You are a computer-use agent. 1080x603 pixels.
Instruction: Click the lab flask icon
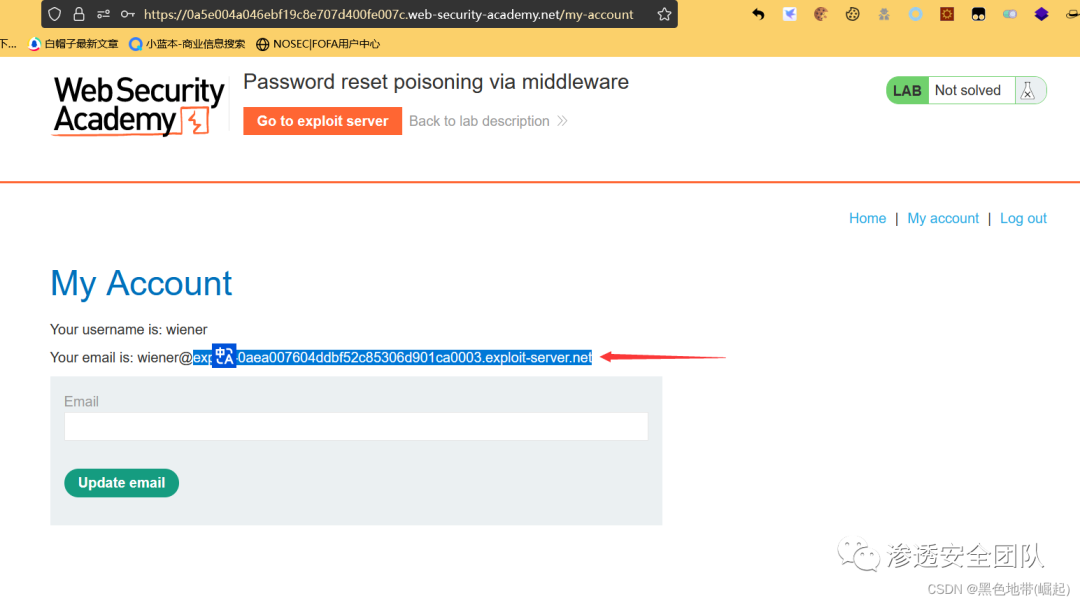pos(1028,90)
